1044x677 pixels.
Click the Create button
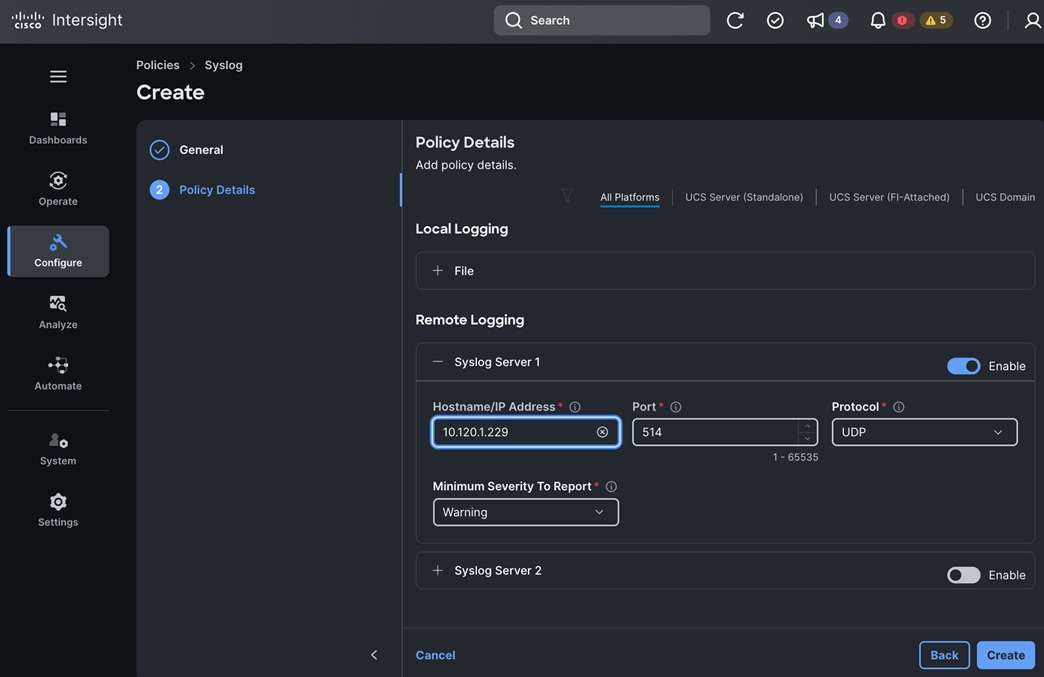(1005, 655)
